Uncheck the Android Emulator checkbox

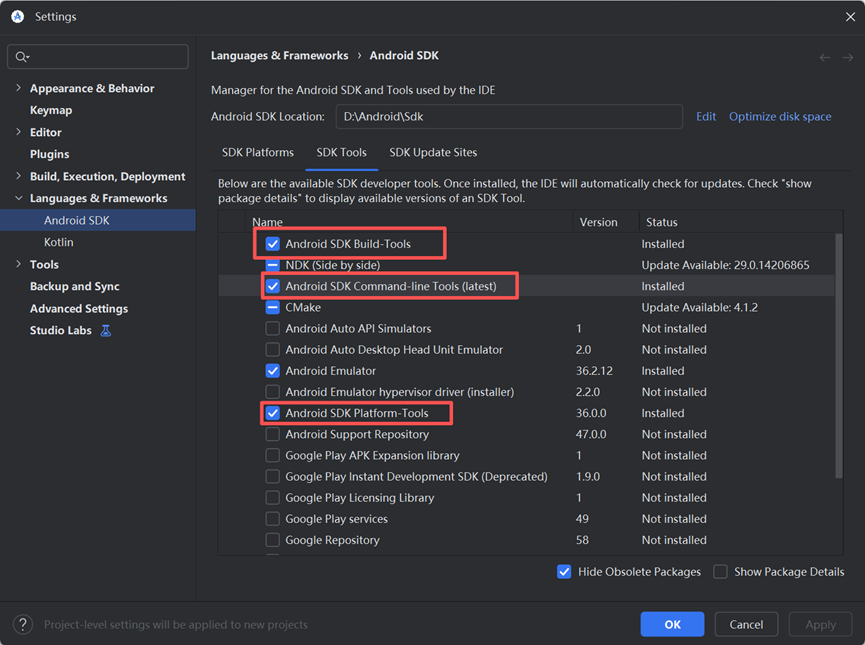(x=273, y=371)
